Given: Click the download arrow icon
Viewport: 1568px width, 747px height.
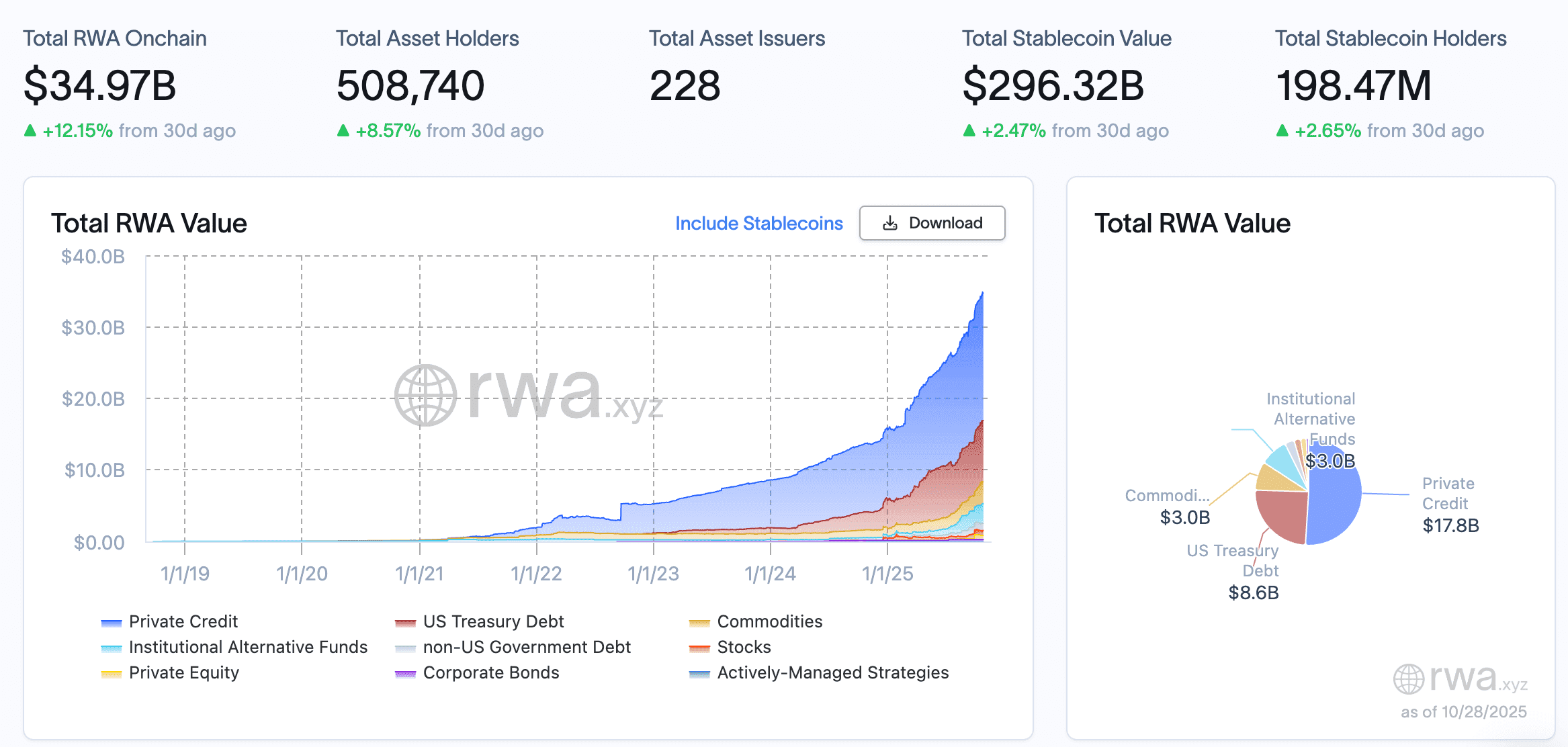Looking at the screenshot, I should coord(889,223).
